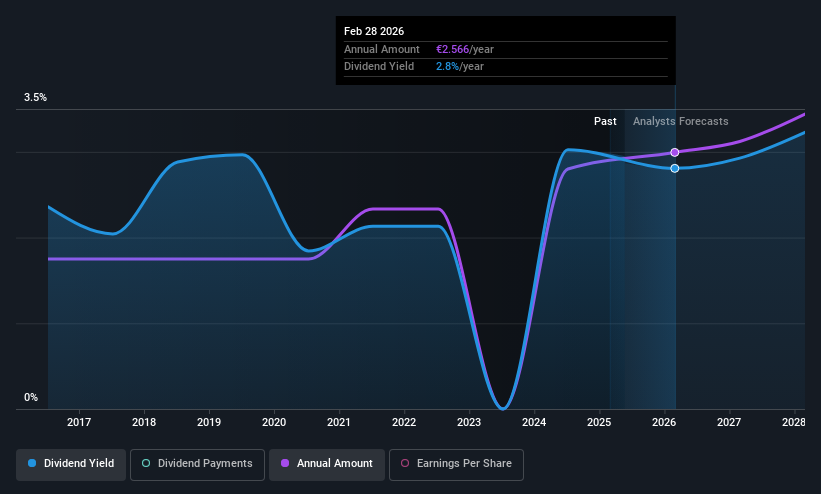Click the blue Dividend Yield legend dot
The height and width of the screenshot is (494, 821).
(32, 464)
